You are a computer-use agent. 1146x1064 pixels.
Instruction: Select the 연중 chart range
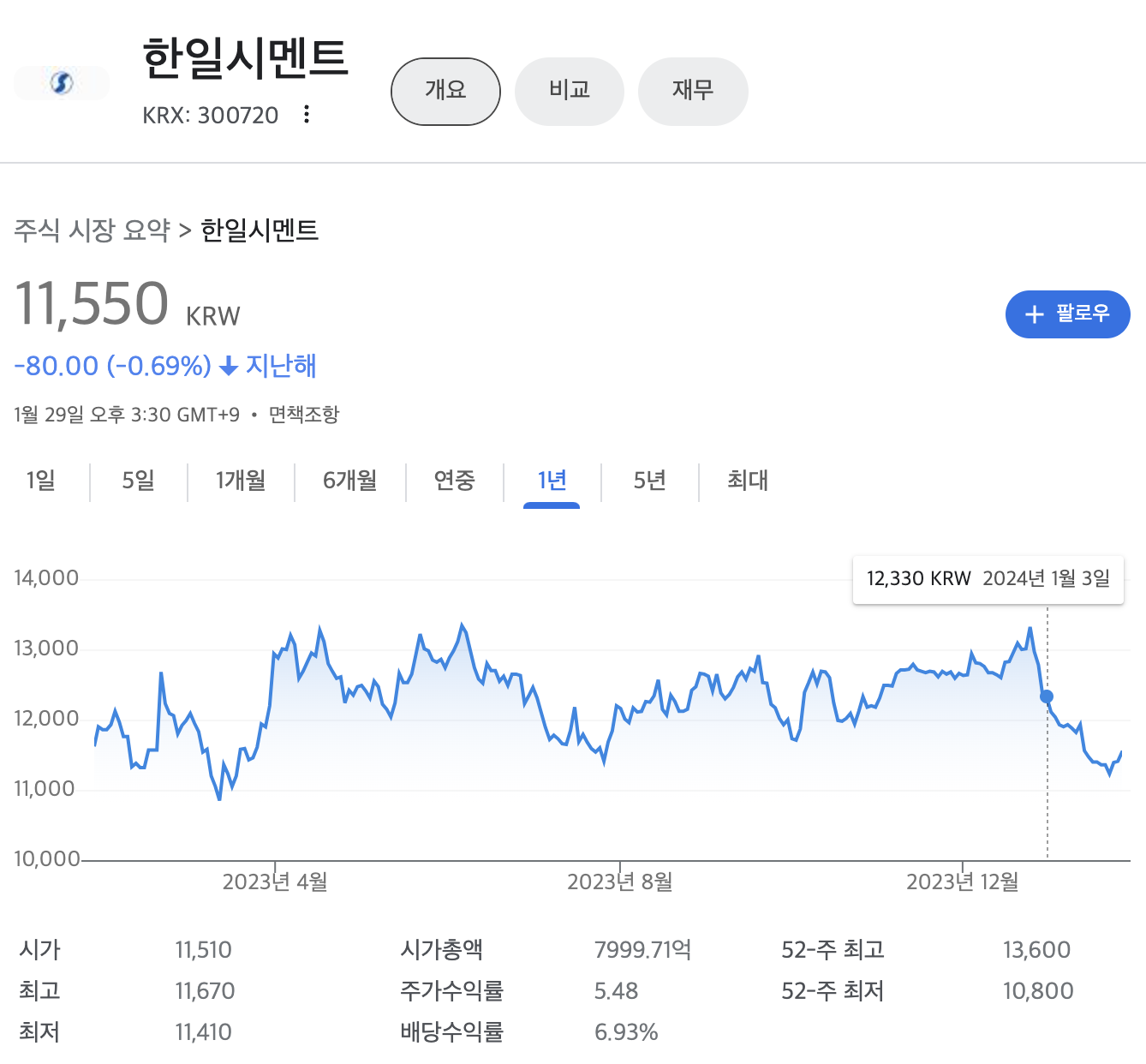pyautogui.click(x=454, y=481)
